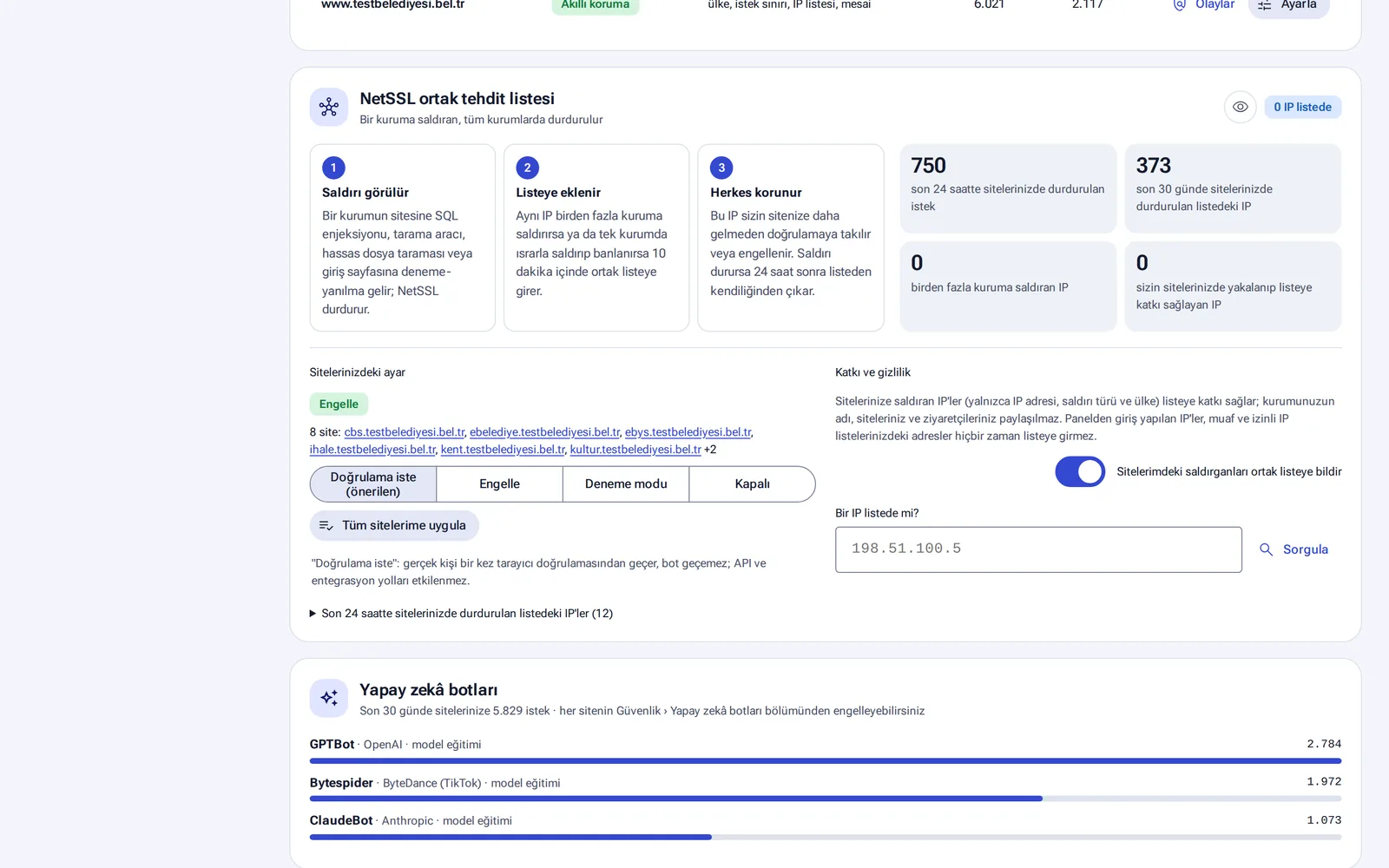This screenshot has width=1389, height=868.
Task: Select the Kapalı option
Action: click(752, 484)
